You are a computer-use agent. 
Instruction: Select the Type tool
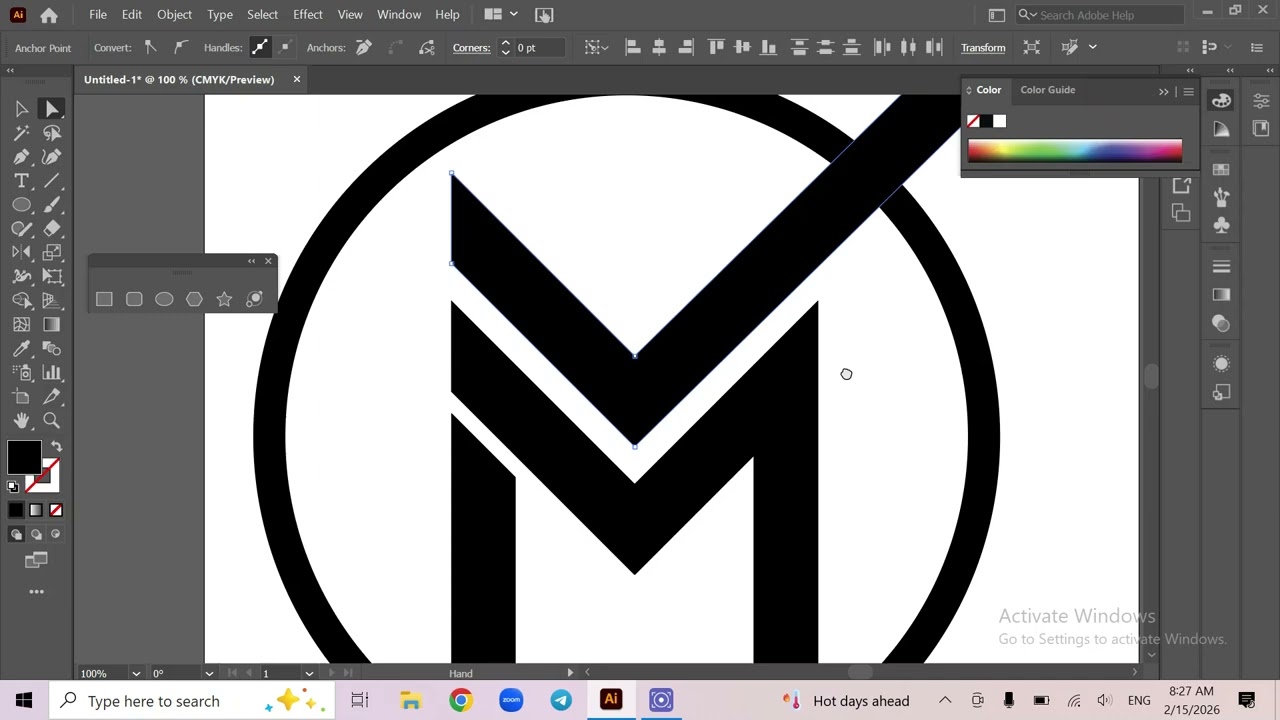click(22, 181)
